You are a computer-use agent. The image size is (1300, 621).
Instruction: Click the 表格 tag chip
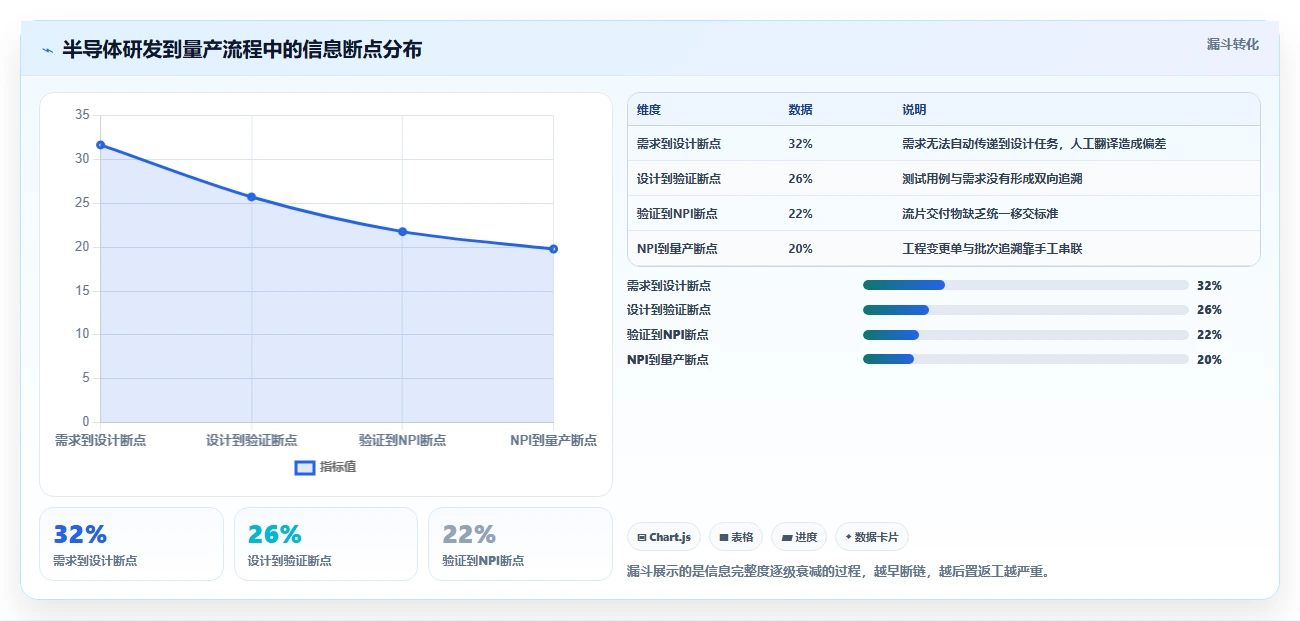click(x=736, y=537)
